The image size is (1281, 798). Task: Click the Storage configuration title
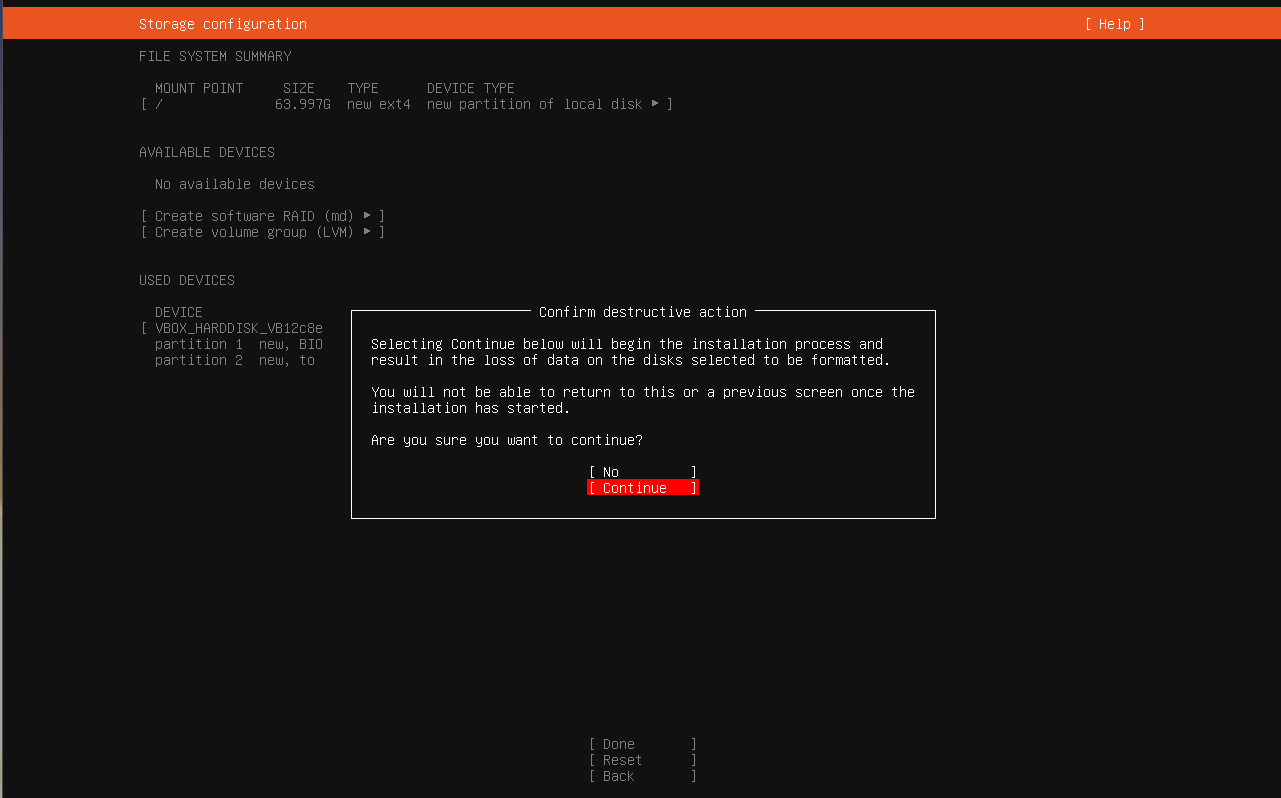click(x=222, y=24)
